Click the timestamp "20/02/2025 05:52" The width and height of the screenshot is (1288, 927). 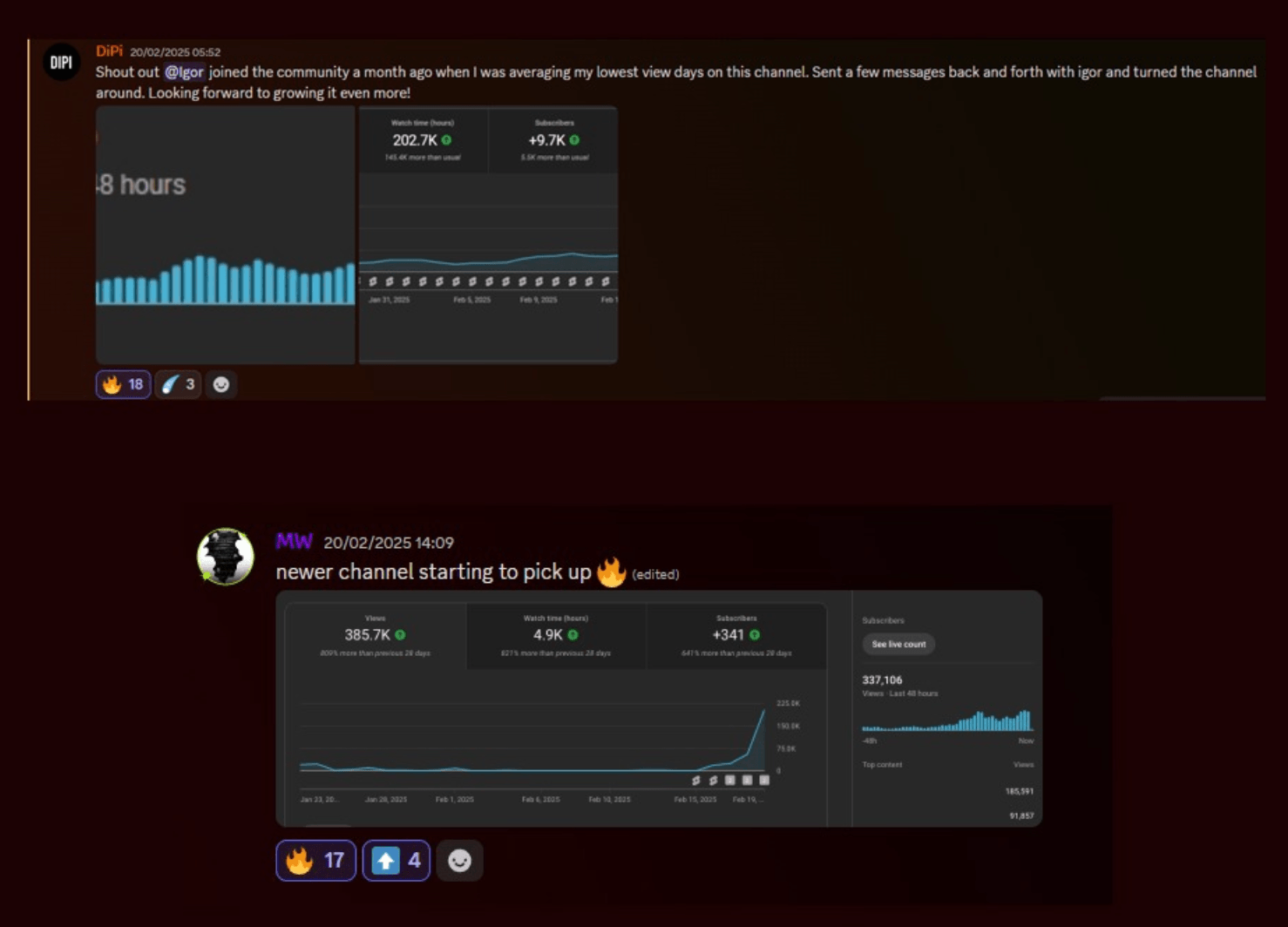(175, 52)
